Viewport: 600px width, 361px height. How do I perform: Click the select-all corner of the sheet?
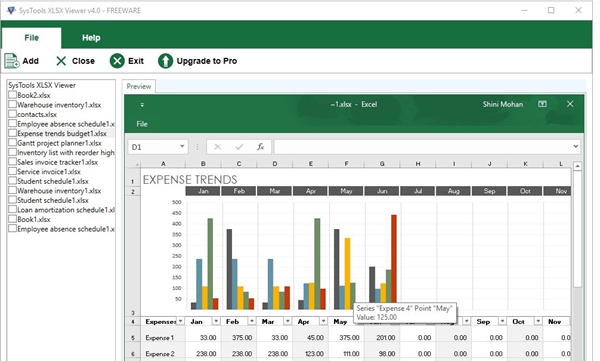pyautogui.click(x=133, y=164)
